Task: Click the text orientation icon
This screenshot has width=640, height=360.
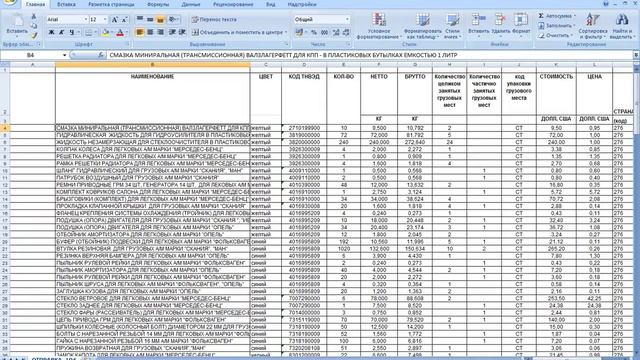Action: click(173, 20)
